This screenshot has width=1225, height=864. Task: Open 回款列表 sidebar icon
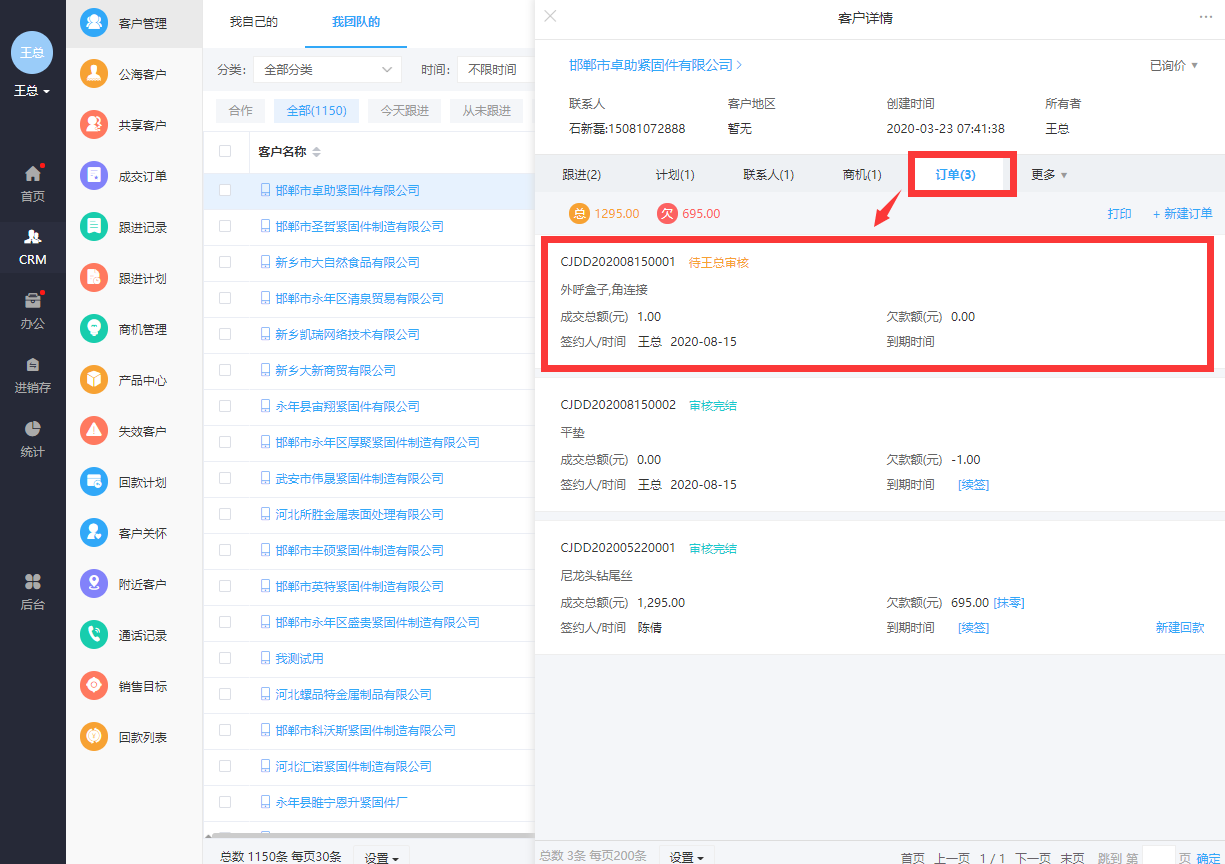click(x=94, y=737)
